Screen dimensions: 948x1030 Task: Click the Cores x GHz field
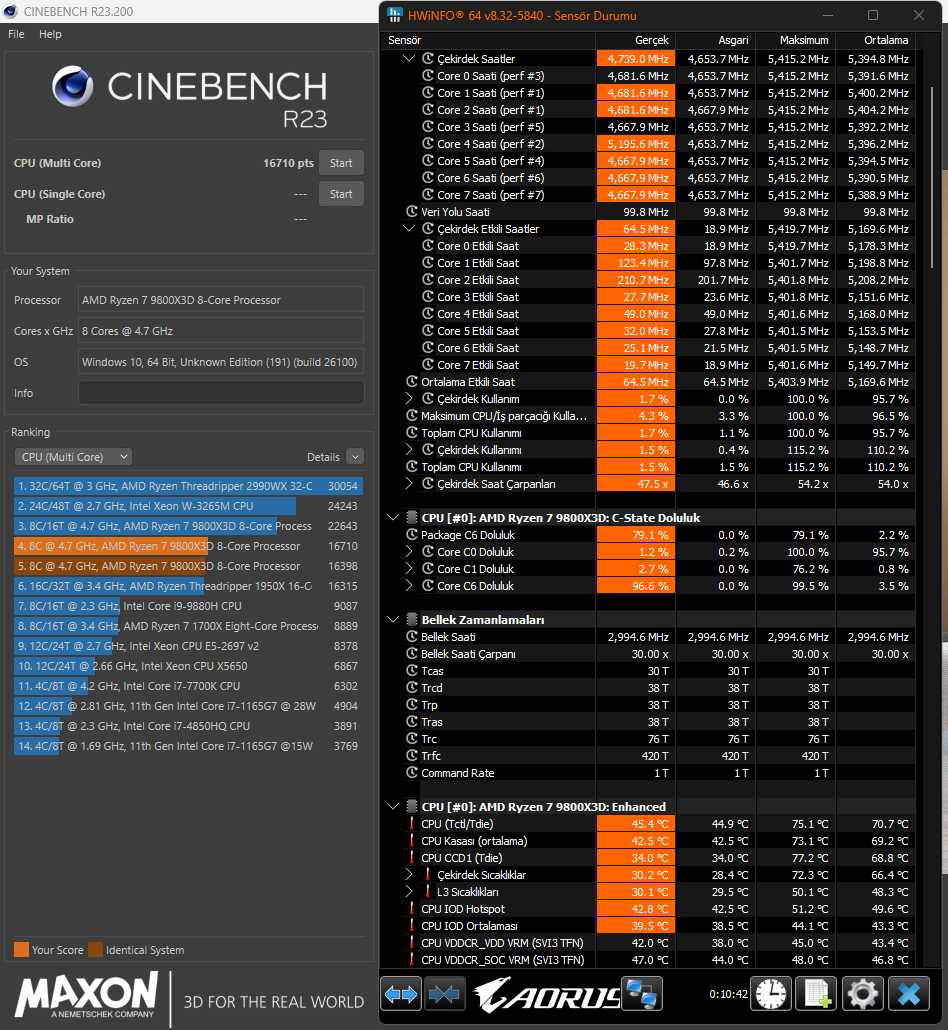tap(221, 330)
